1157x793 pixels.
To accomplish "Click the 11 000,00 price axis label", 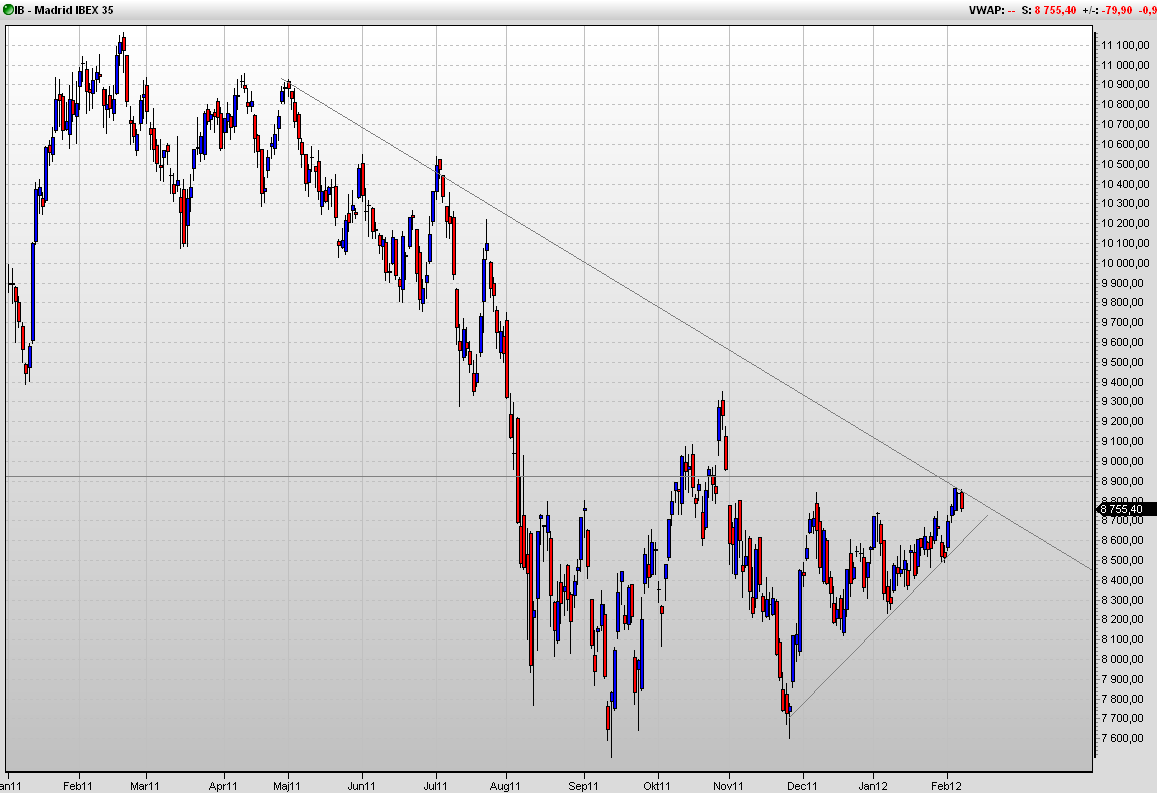I will tap(1125, 65).
